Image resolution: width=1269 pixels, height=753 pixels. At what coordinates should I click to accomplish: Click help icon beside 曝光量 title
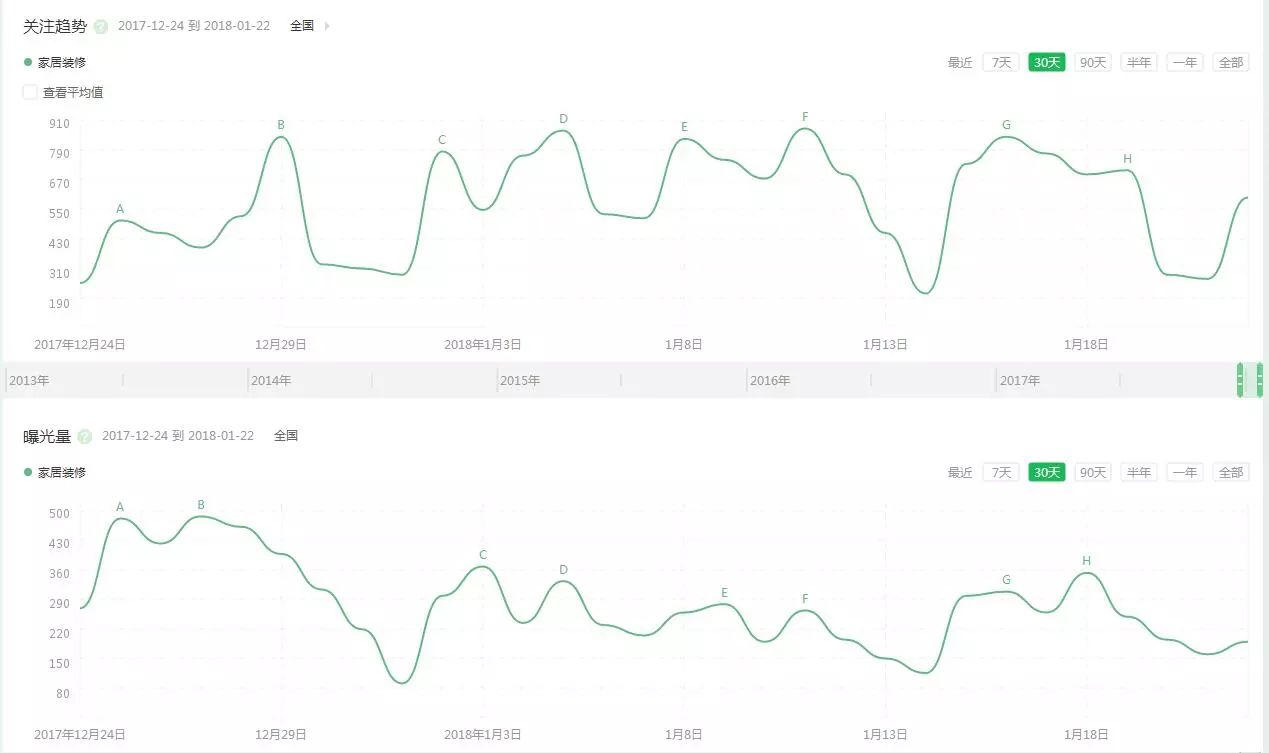(x=85, y=436)
